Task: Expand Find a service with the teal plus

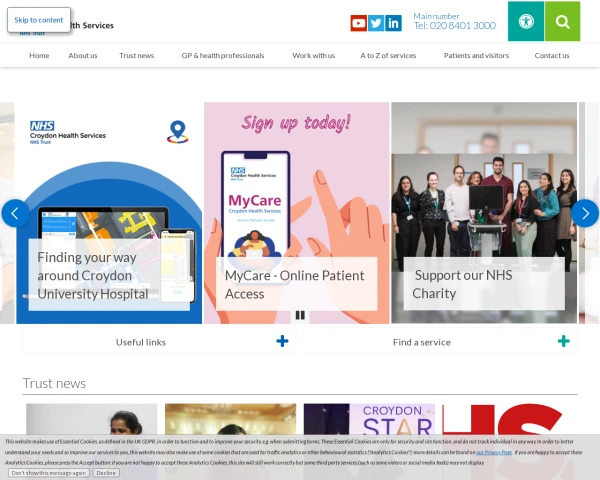Action: (564, 341)
